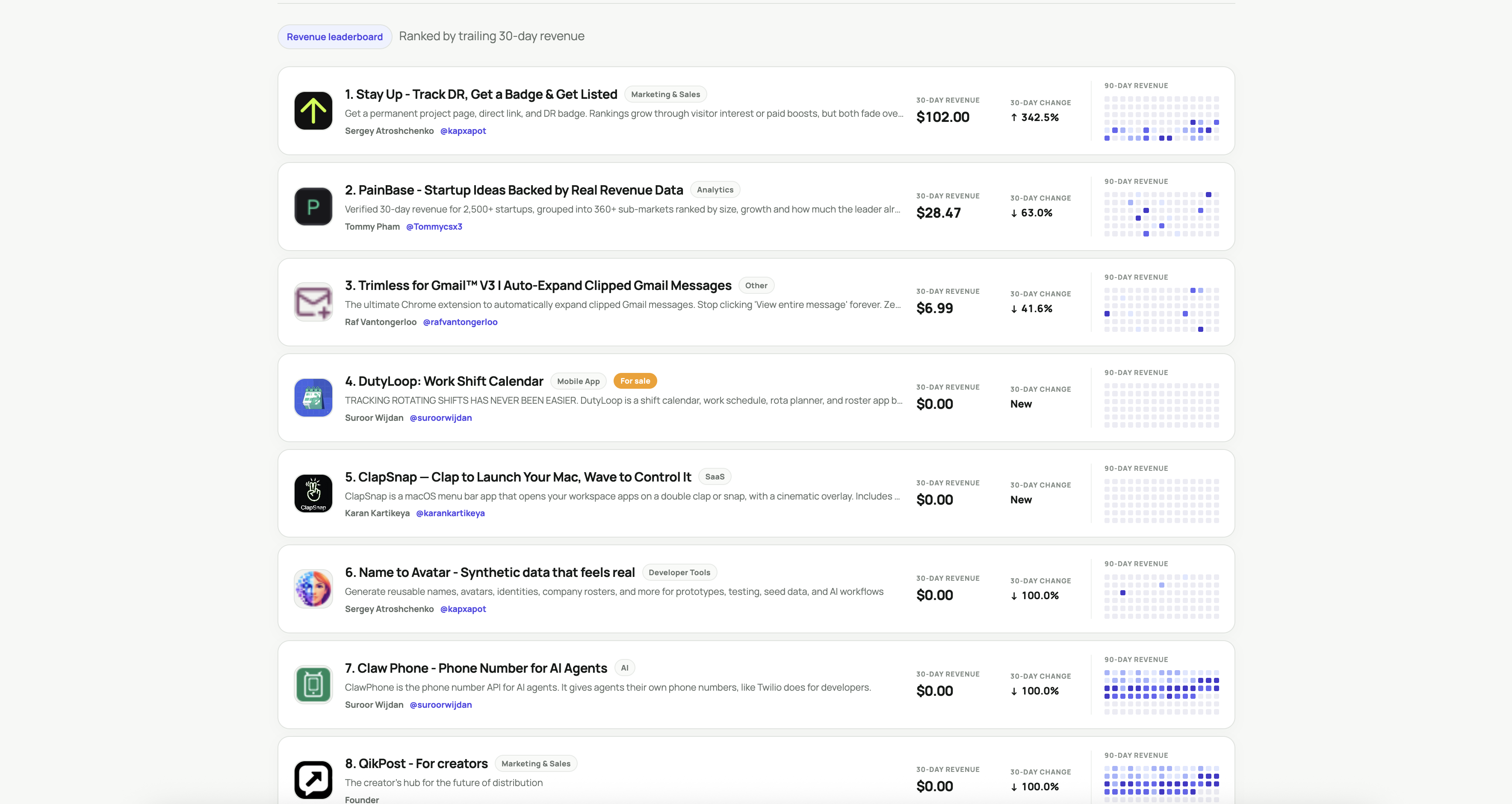Click the $28.47 revenue value
This screenshot has width=1512, height=804.
pos(939,213)
